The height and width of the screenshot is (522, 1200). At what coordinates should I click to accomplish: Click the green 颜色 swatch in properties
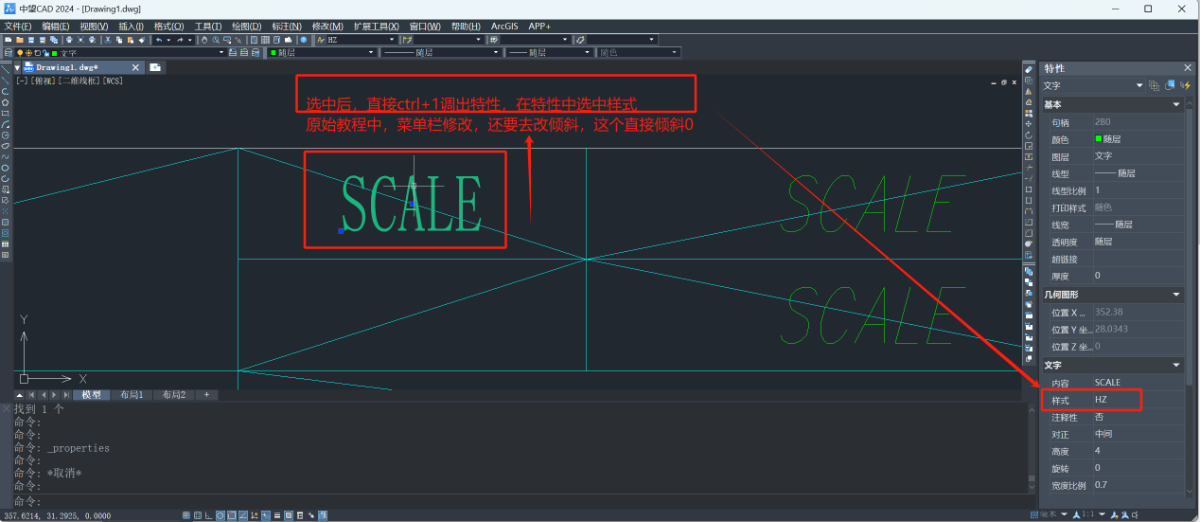(x=1099, y=139)
